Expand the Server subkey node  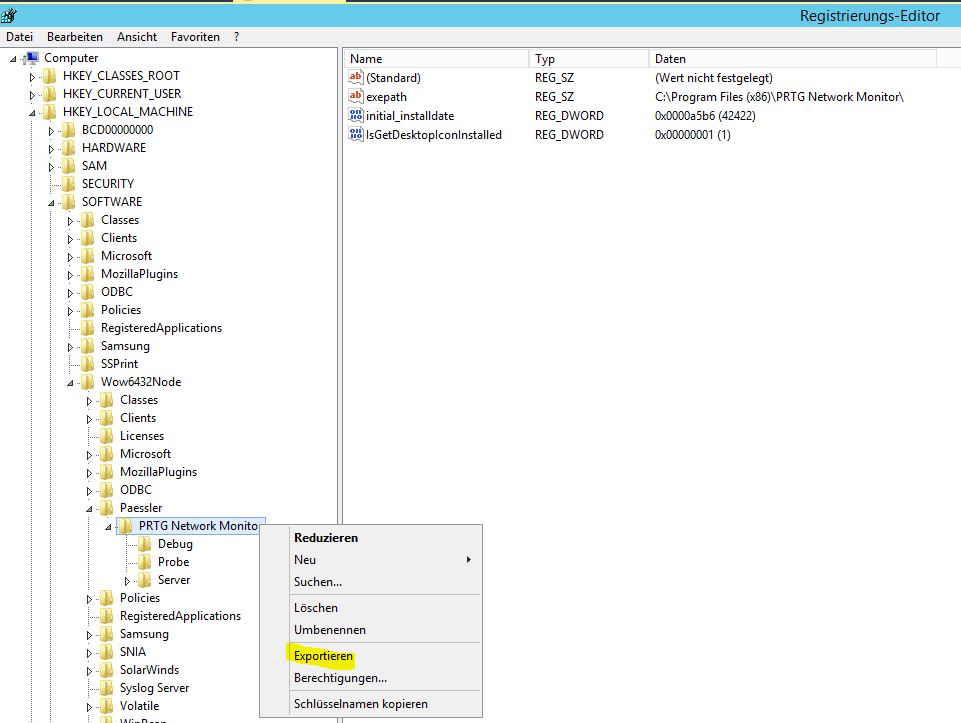pos(127,581)
